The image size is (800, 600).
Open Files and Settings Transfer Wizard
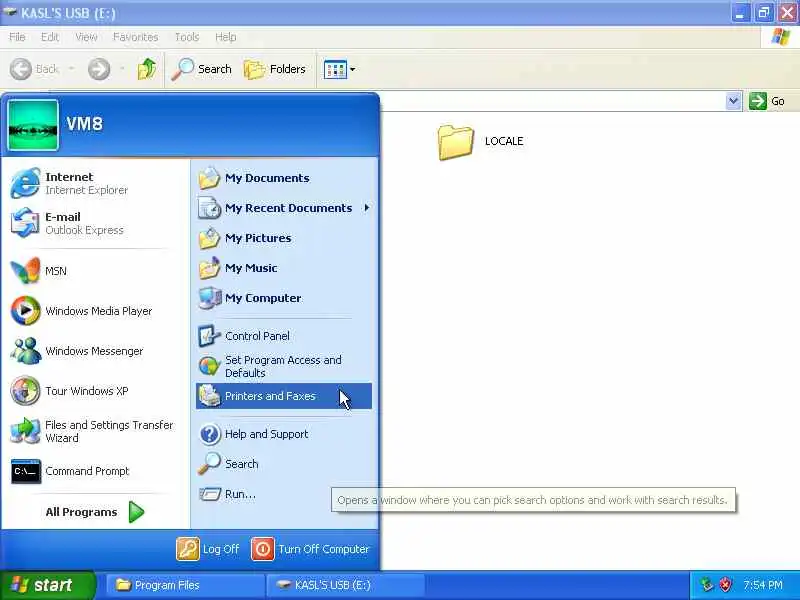[94, 431]
